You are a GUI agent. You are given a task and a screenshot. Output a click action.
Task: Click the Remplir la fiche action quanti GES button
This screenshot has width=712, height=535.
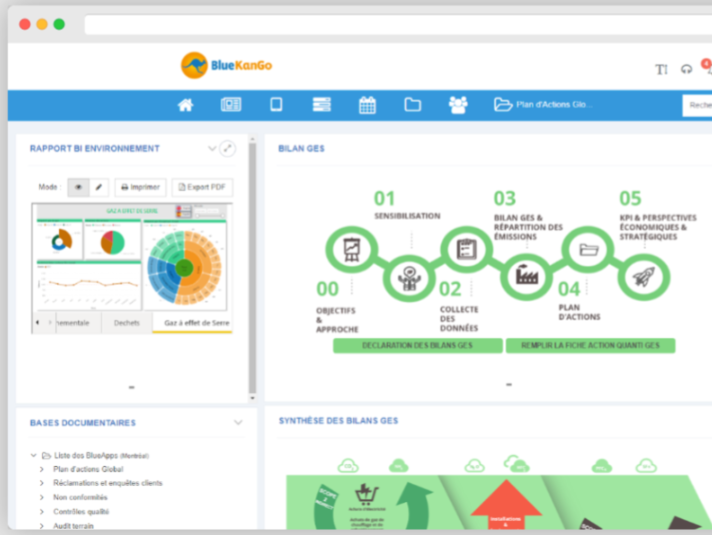click(x=590, y=346)
